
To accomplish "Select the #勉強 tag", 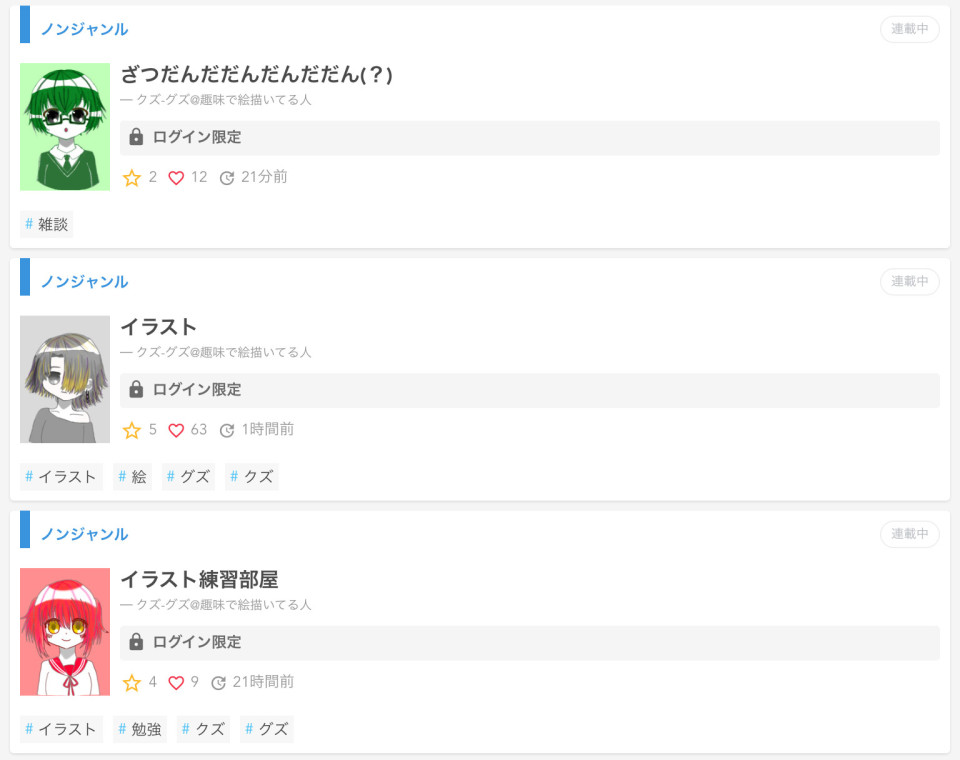I will pyautogui.click(x=140, y=729).
